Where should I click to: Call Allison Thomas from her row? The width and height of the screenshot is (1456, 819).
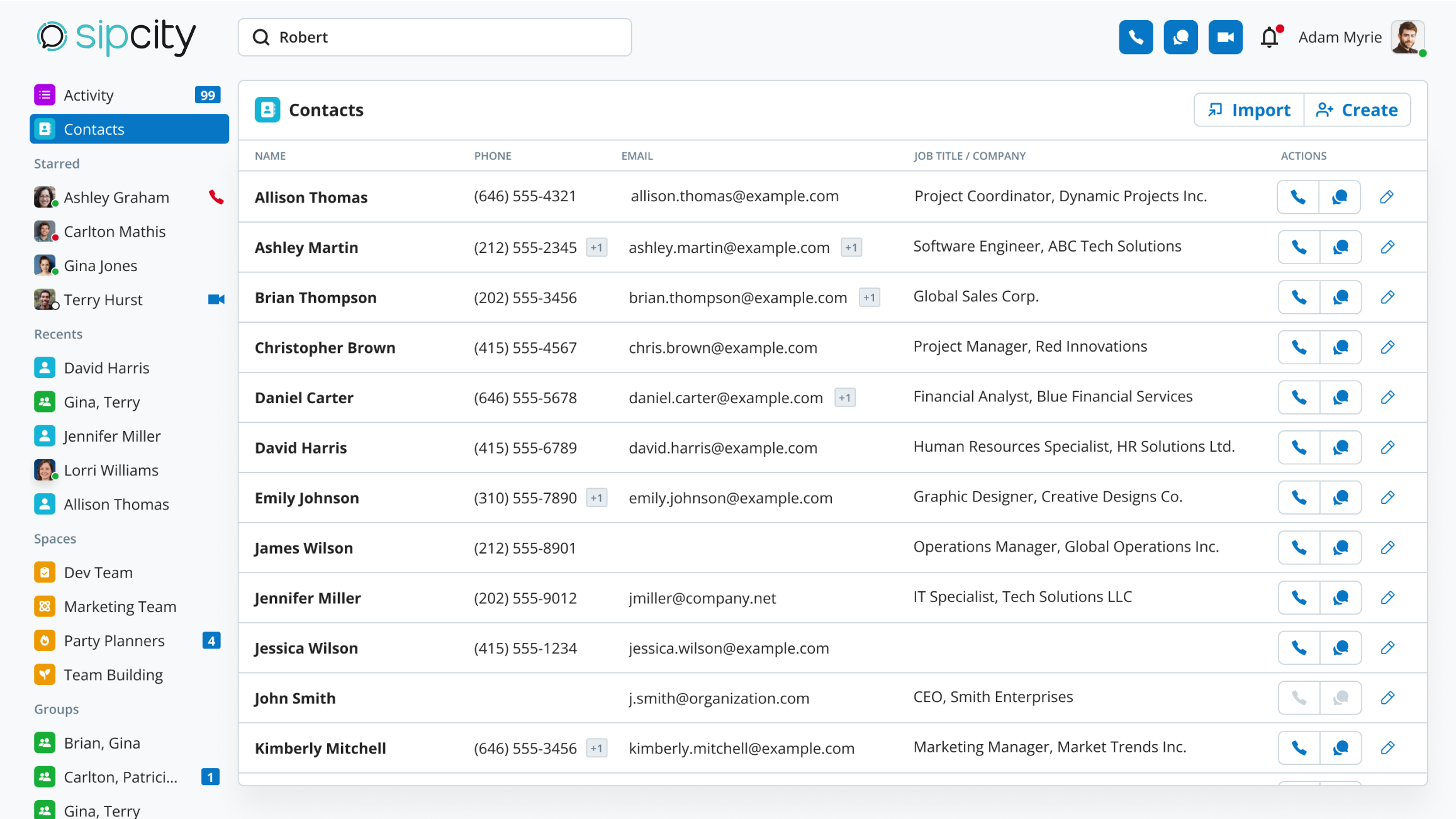pyautogui.click(x=1298, y=197)
